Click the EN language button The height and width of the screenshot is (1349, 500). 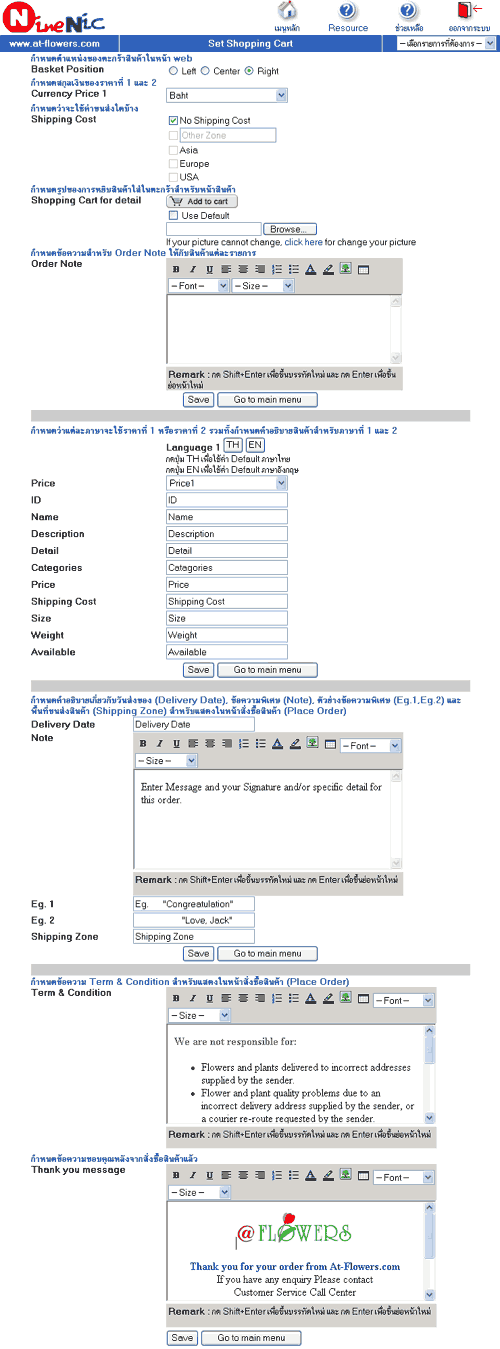click(255, 445)
